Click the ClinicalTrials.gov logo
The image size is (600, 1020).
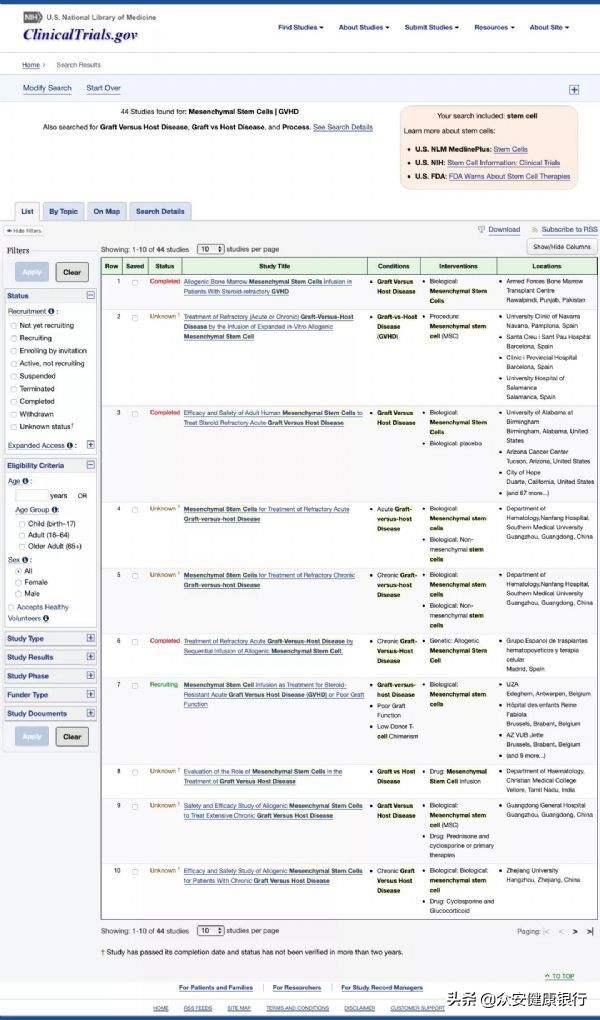coord(80,35)
